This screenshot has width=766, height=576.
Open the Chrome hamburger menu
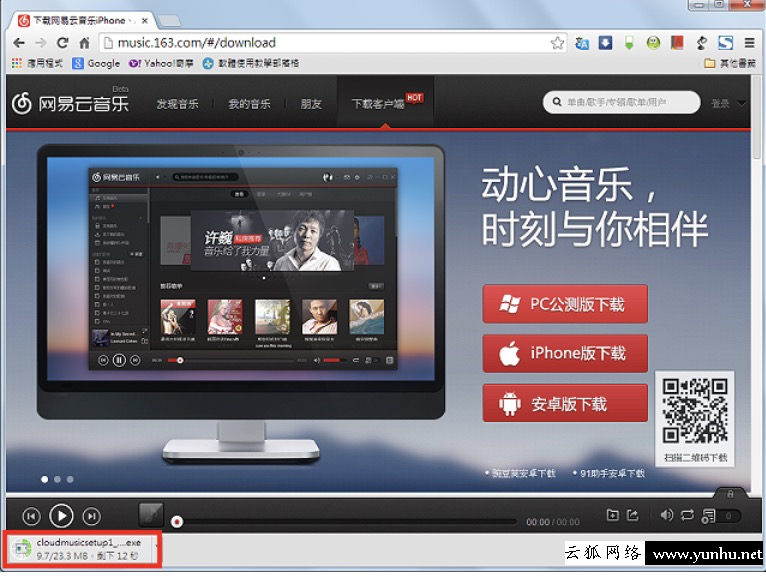[749, 43]
